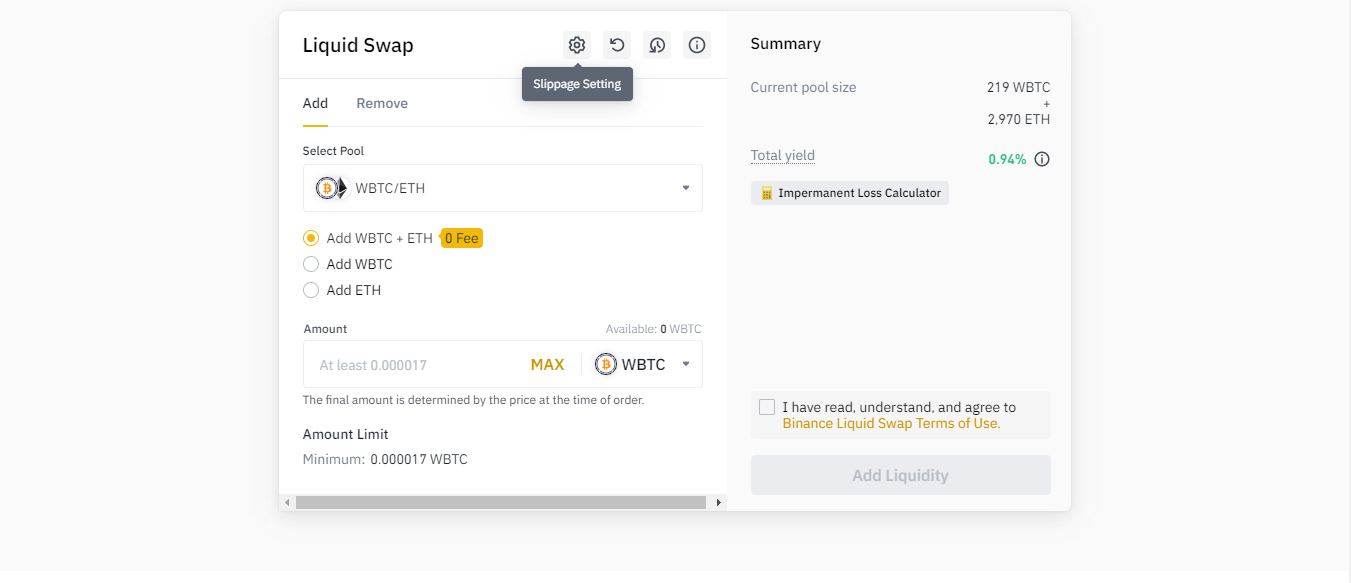This screenshot has width=1351, height=583.
Task: Open Binance Liquid Swap Terms of Use link
Action: (891, 423)
